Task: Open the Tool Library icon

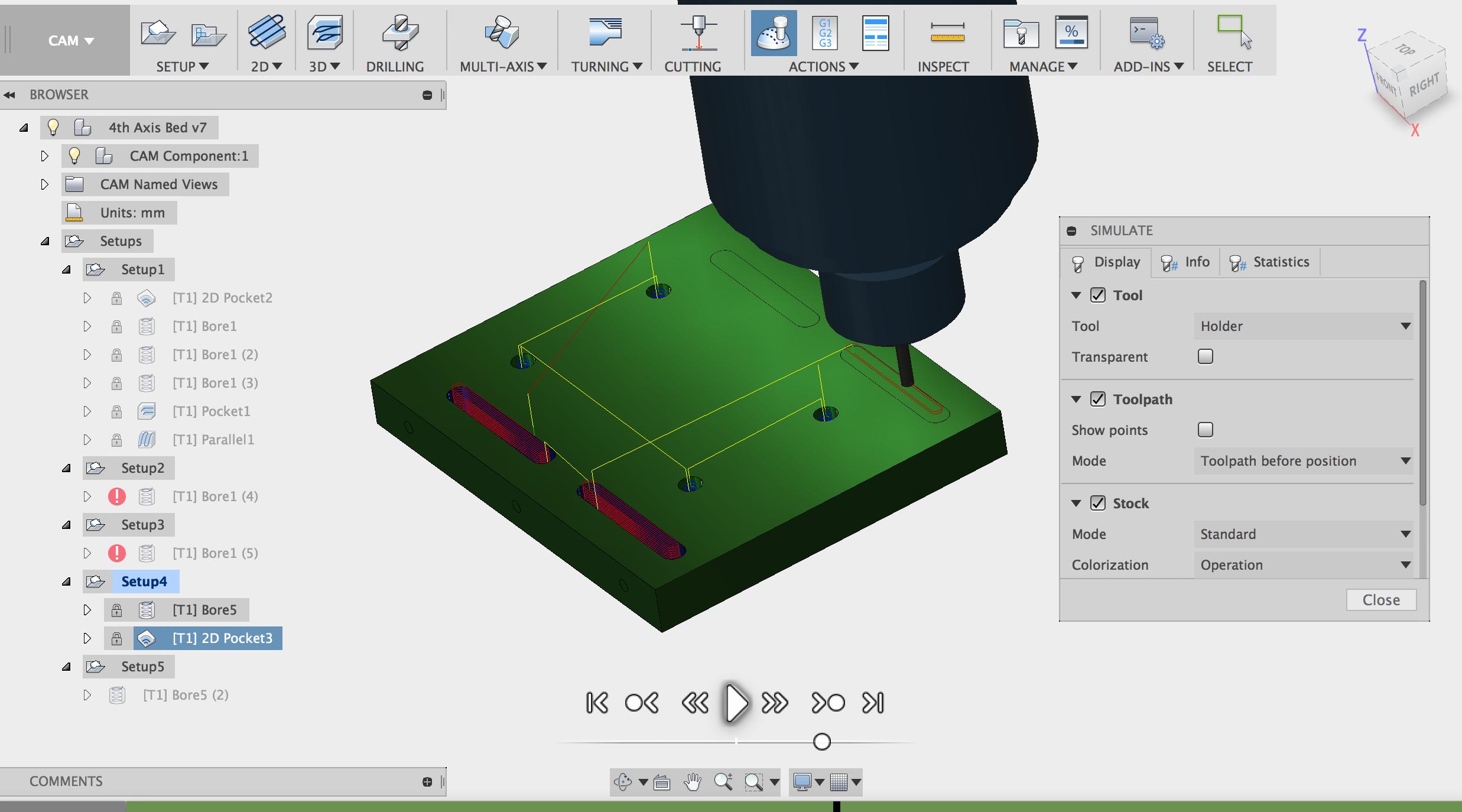Action: pos(1021,33)
